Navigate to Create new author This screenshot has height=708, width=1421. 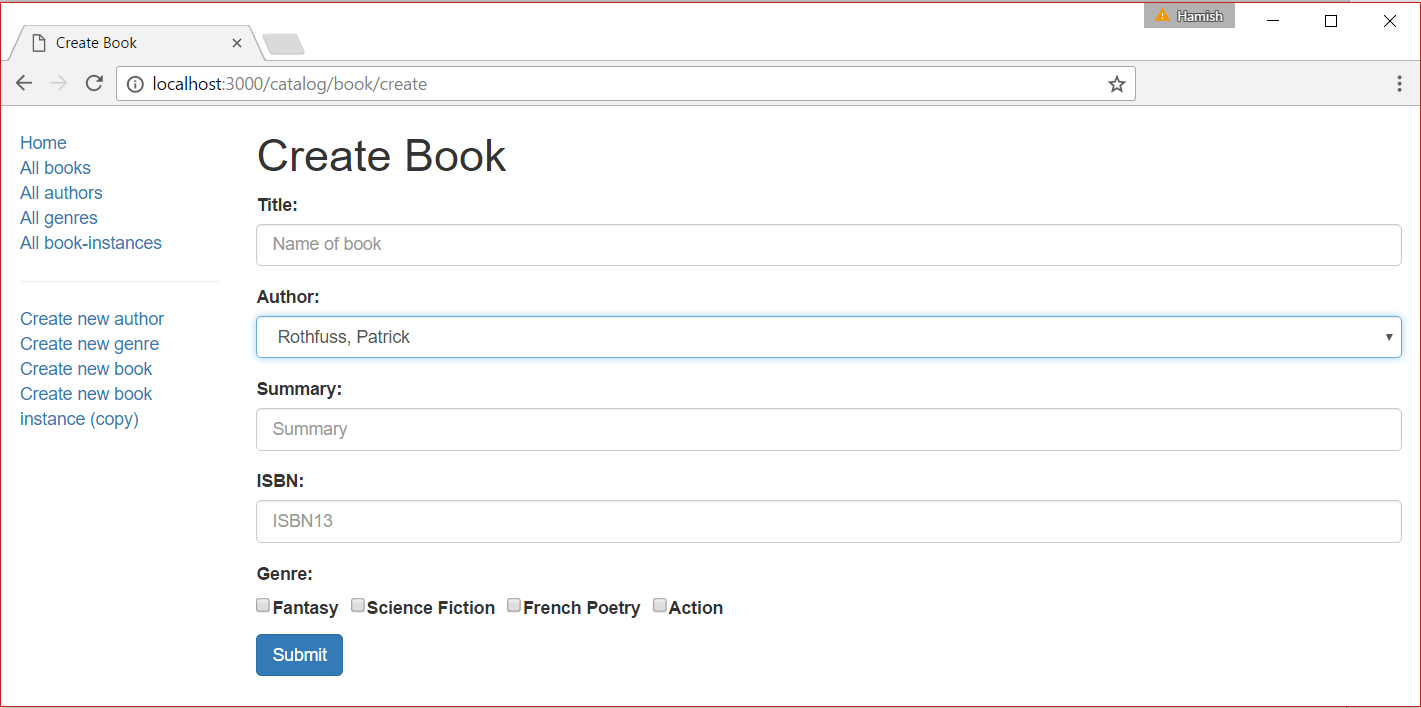tap(92, 318)
